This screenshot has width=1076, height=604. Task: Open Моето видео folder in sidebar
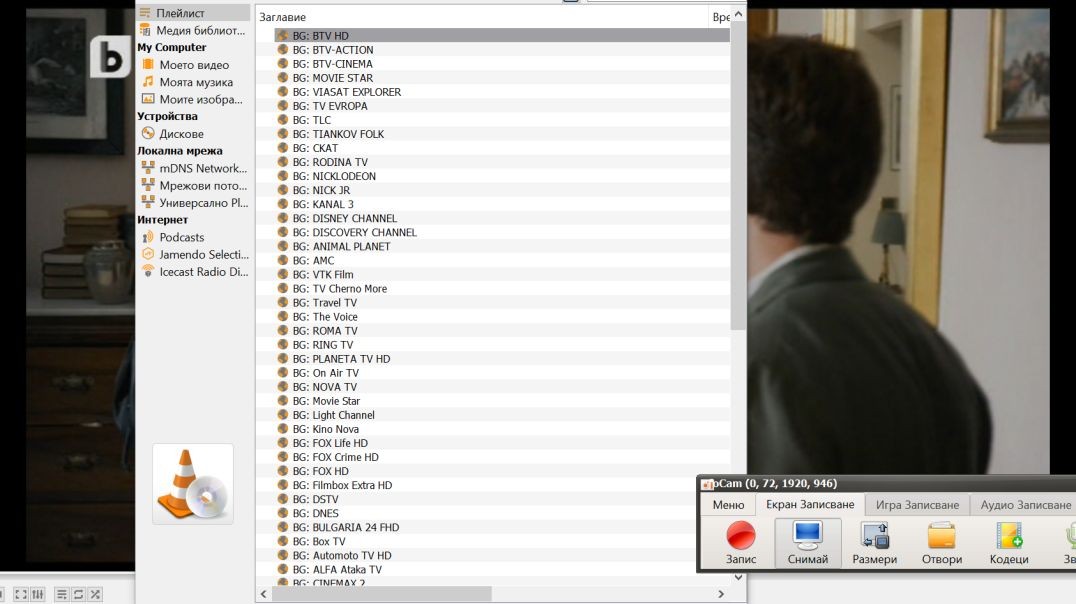pyautogui.click(x=194, y=65)
